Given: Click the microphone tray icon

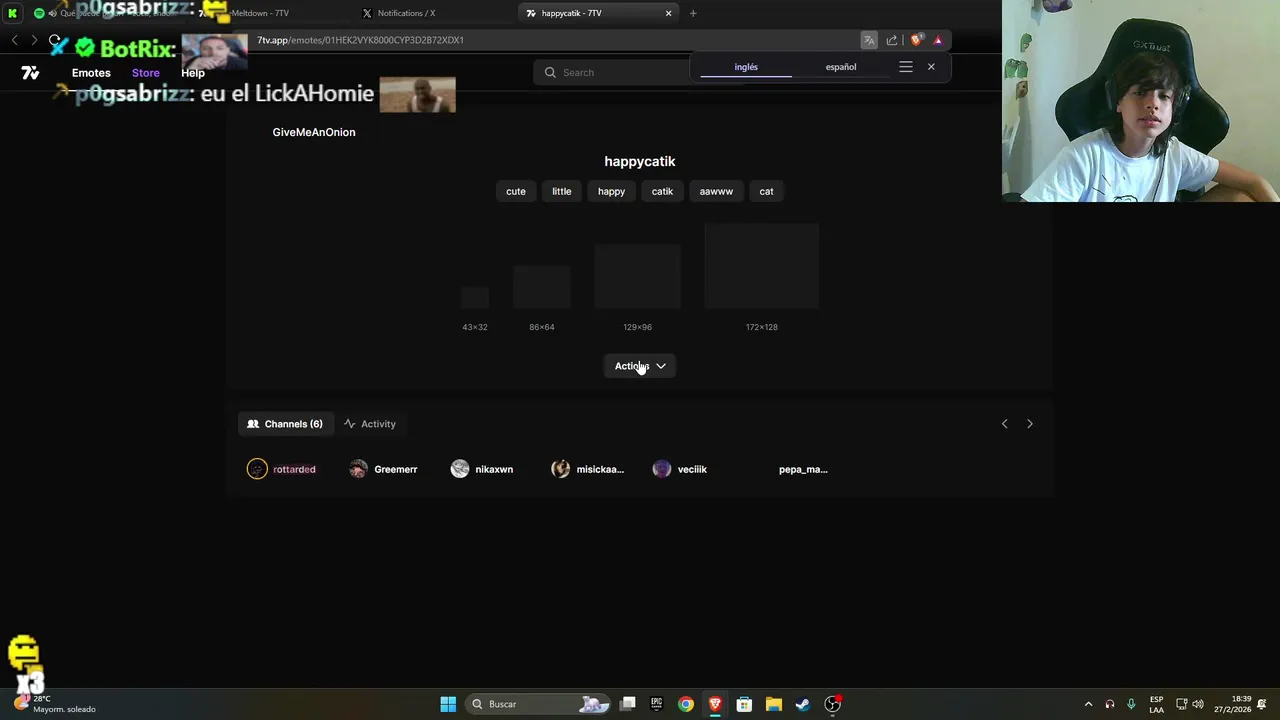Looking at the screenshot, I should click(x=1131, y=704).
